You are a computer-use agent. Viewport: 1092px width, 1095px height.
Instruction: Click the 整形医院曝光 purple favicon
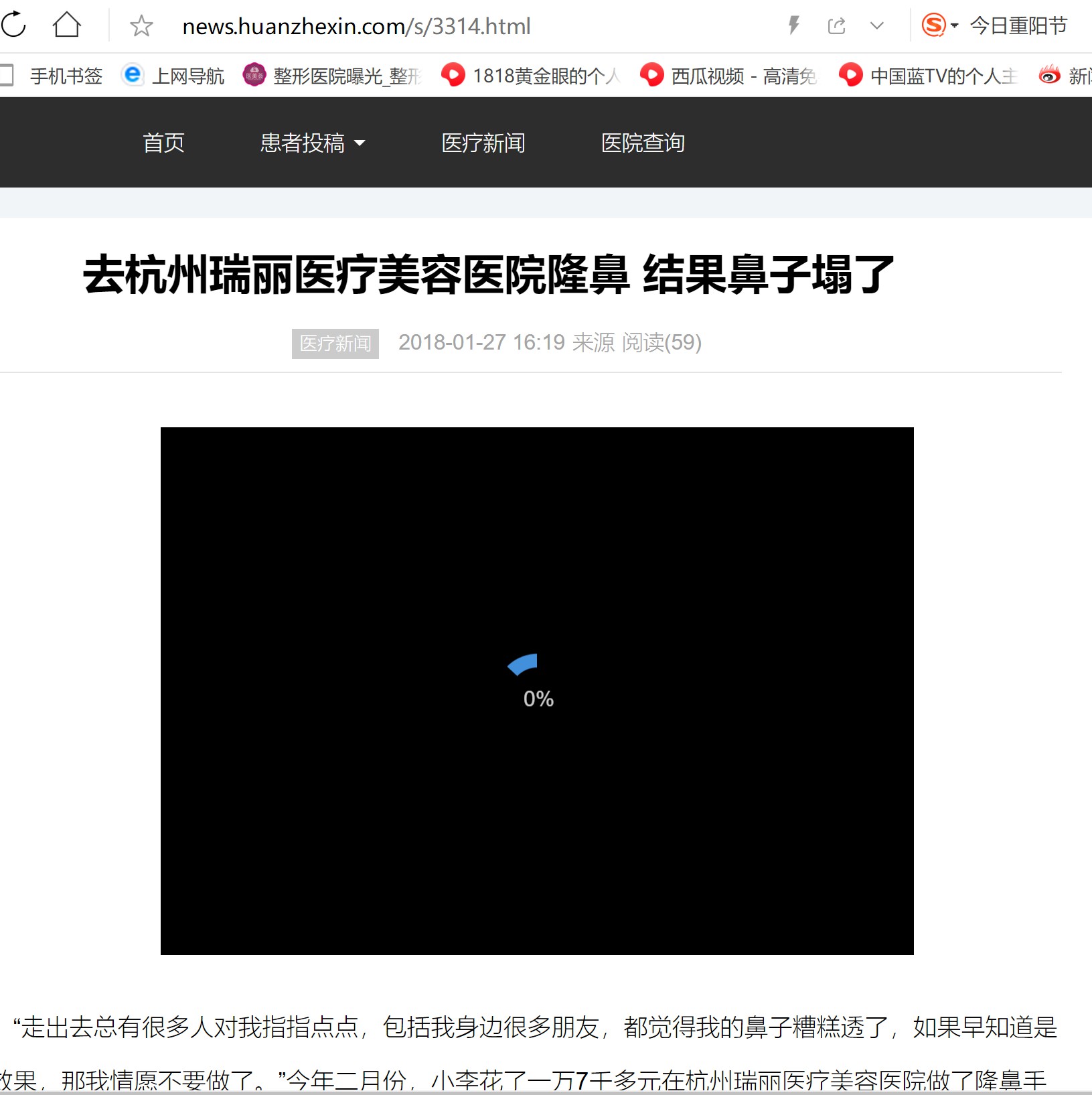click(x=254, y=75)
